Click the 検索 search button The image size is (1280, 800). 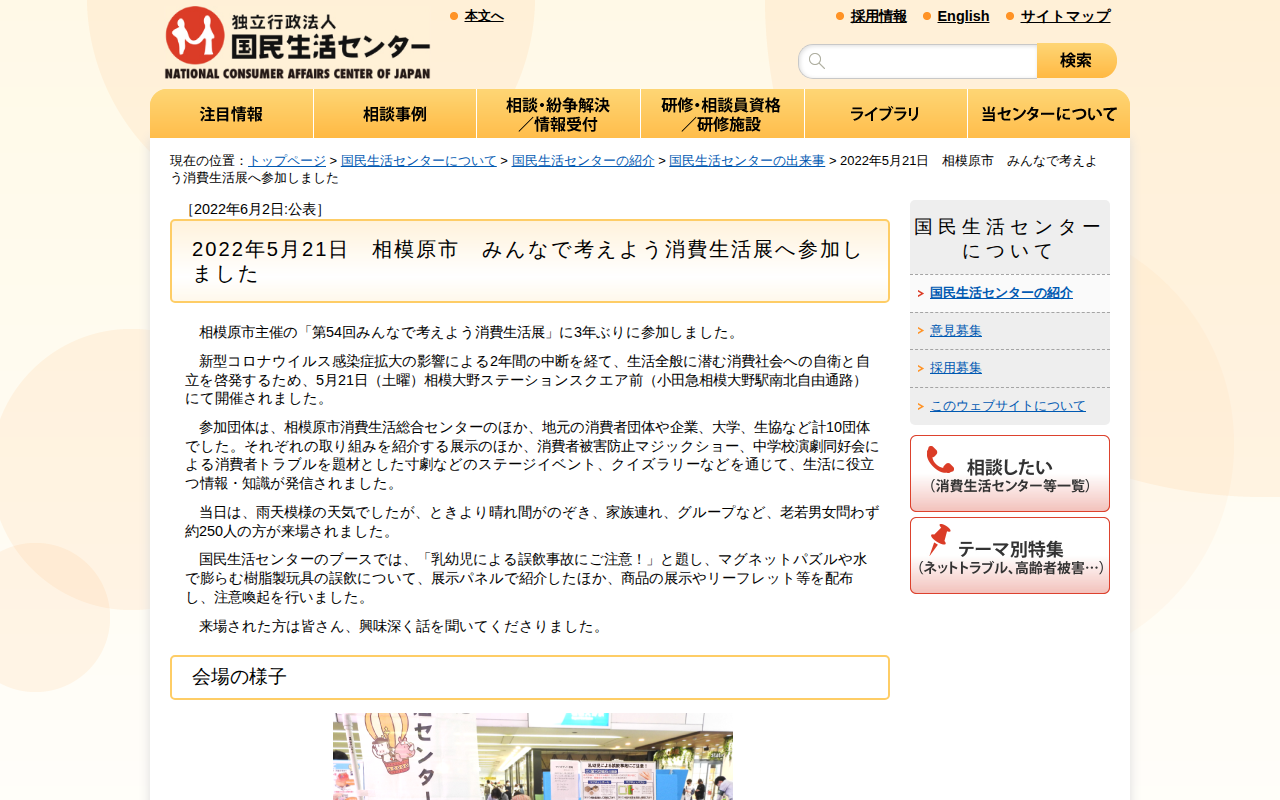pos(1076,61)
